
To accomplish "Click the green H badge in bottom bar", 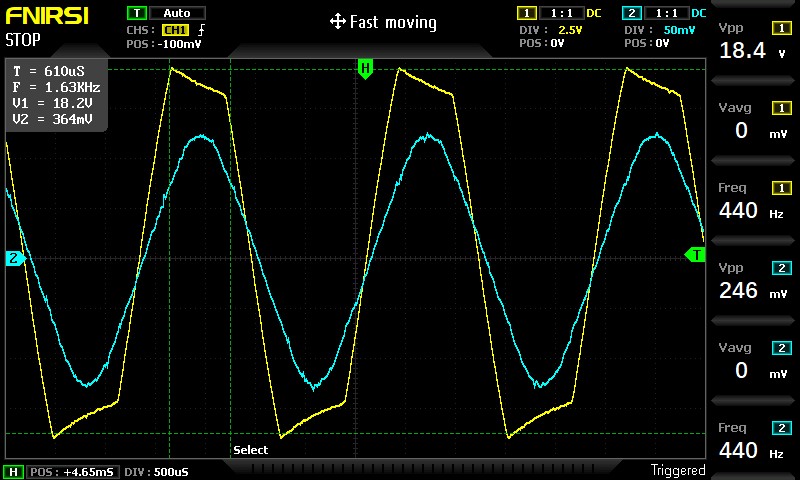I will [13, 471].
